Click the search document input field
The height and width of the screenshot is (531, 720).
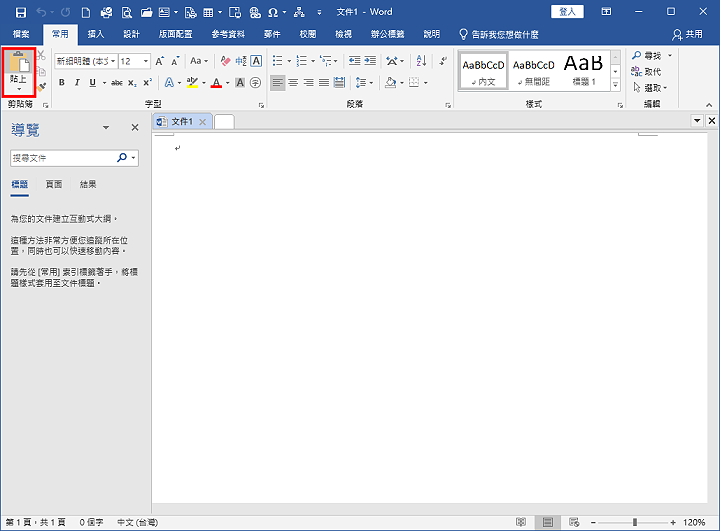click(63, 158)
